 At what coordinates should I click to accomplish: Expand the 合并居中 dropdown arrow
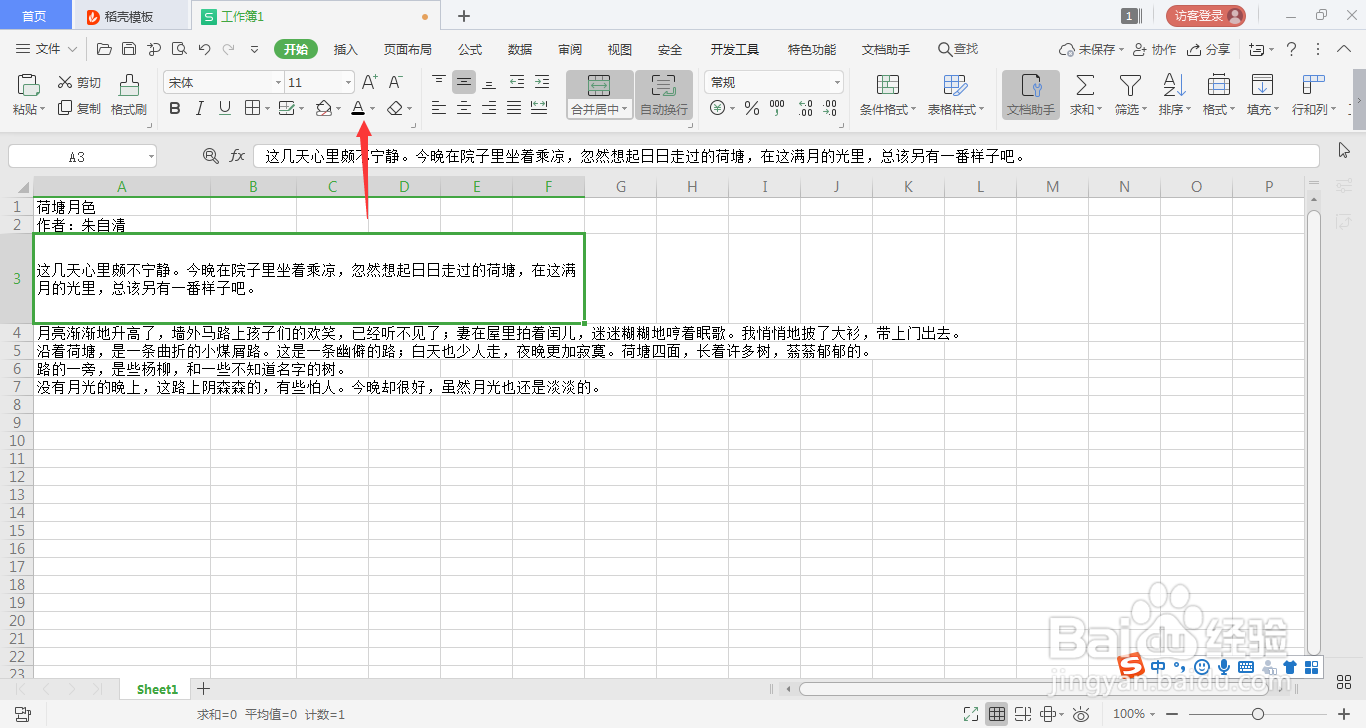click(625, 110)
